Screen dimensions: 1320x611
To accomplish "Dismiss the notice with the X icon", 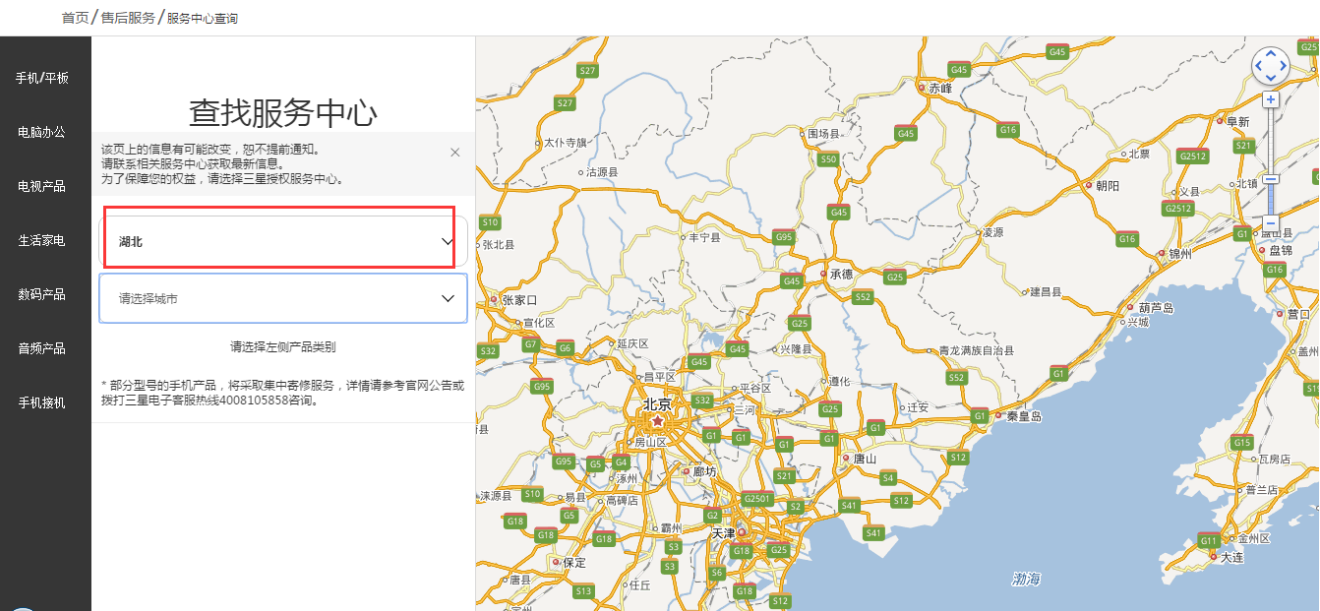I will click(455, 152).
